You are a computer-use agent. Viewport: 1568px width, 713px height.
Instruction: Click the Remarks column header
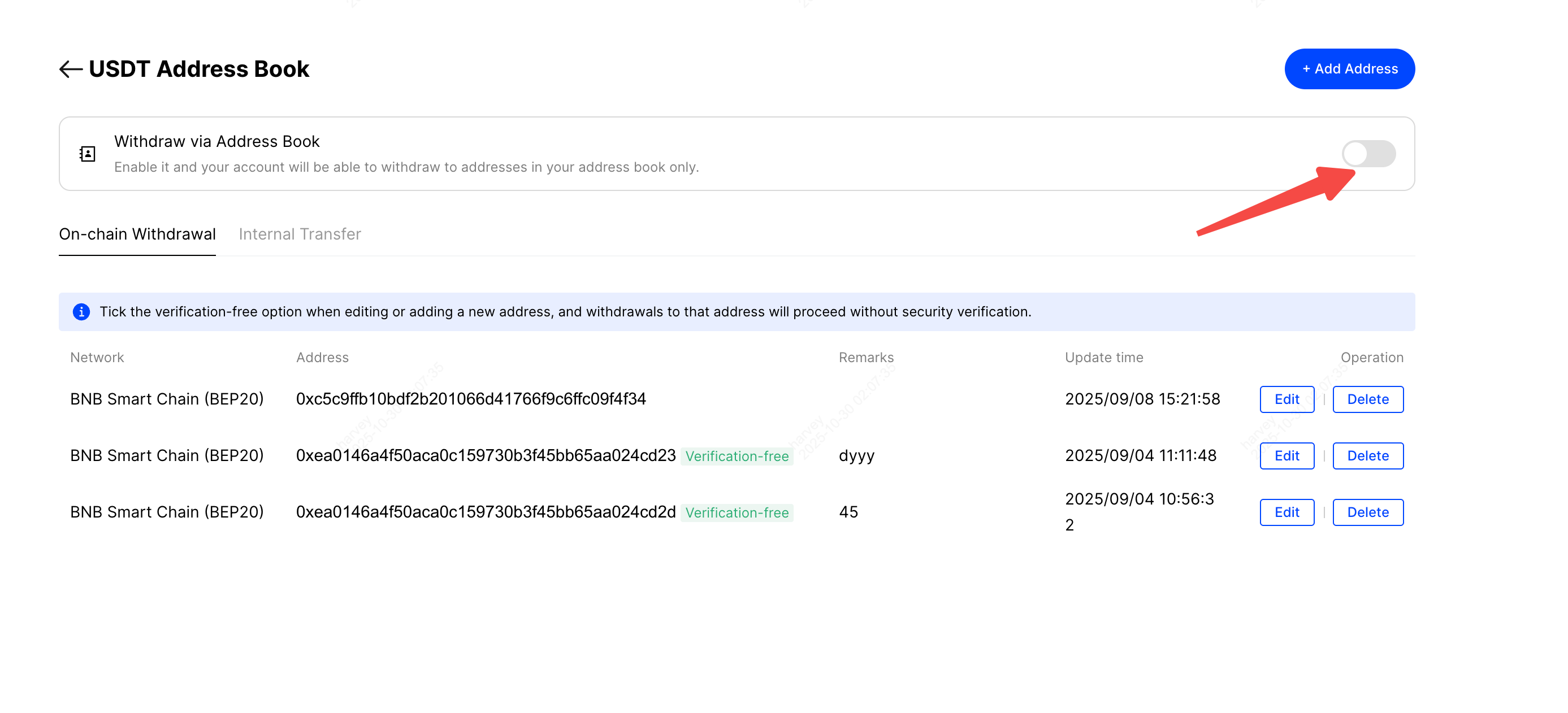(866, 357)
